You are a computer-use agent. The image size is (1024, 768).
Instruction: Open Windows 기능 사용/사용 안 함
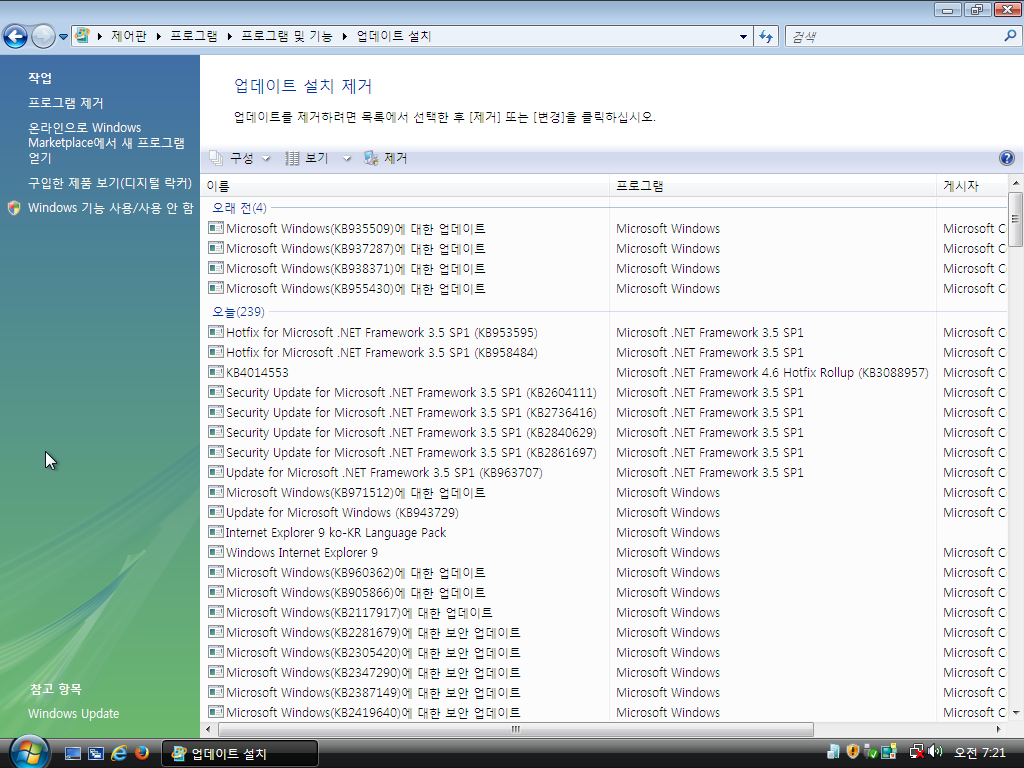pyautogui.click(x=110, y=208)
